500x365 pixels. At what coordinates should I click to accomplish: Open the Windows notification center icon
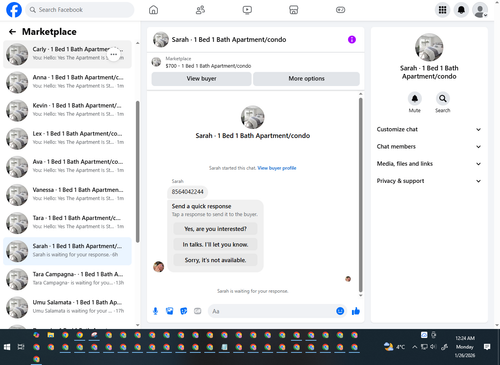click(487, 347)
